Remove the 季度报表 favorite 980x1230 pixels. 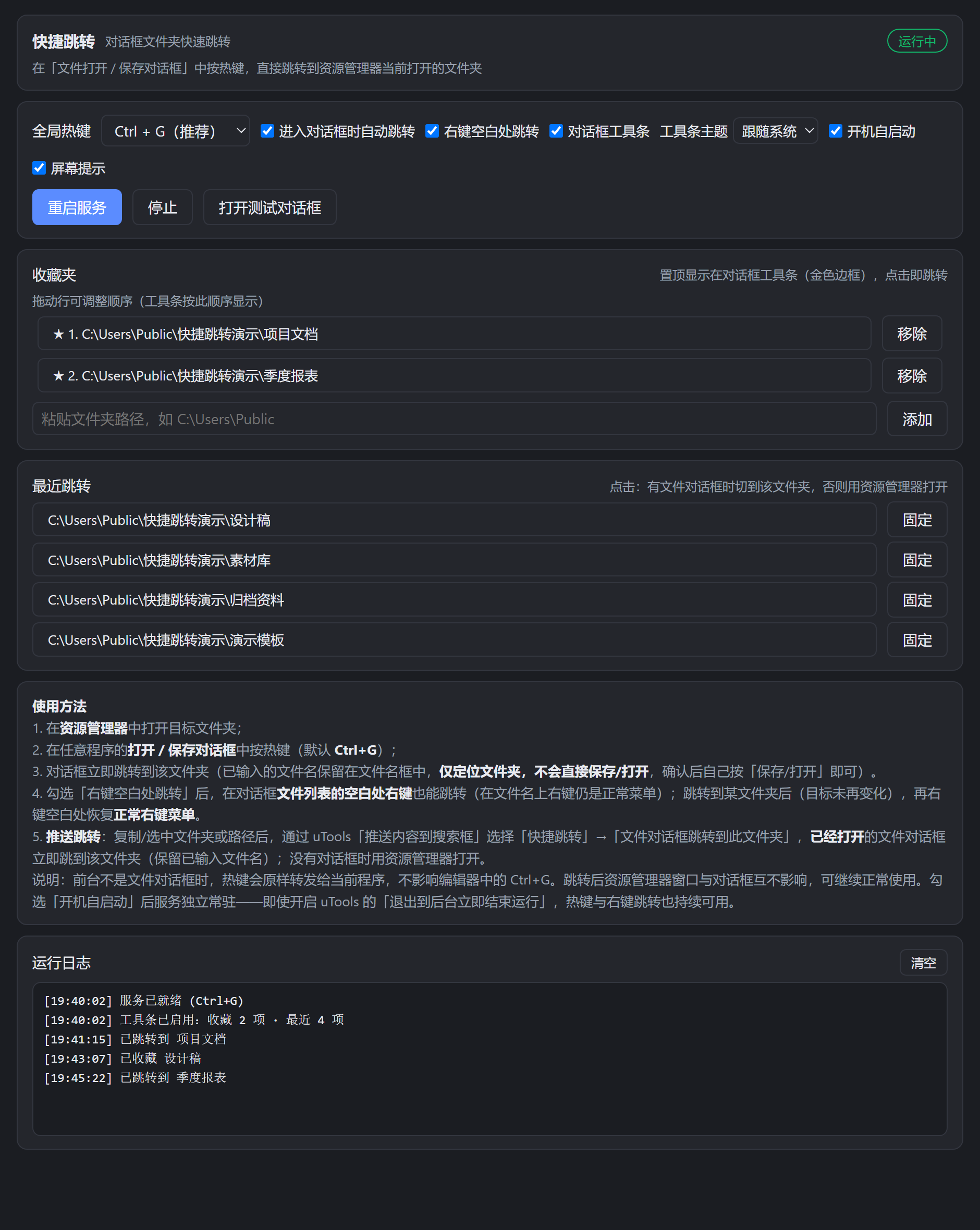(912, 376)
